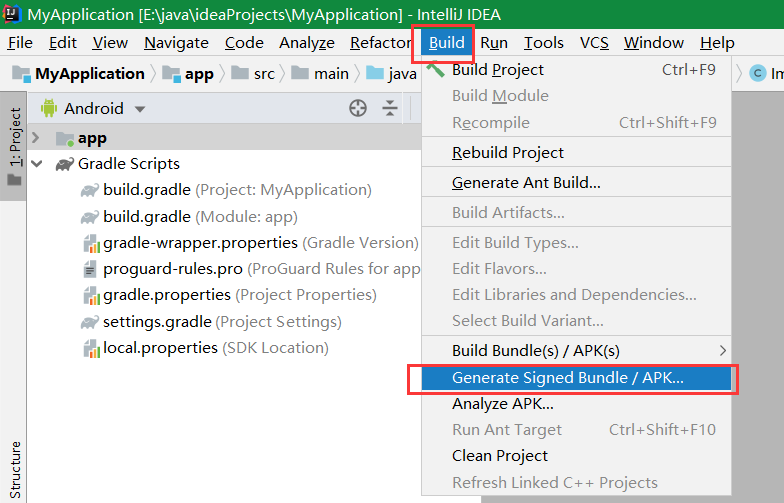This screenshot has height=503, width=784.
Task: Open the Window menu
Action: [654, 43]
